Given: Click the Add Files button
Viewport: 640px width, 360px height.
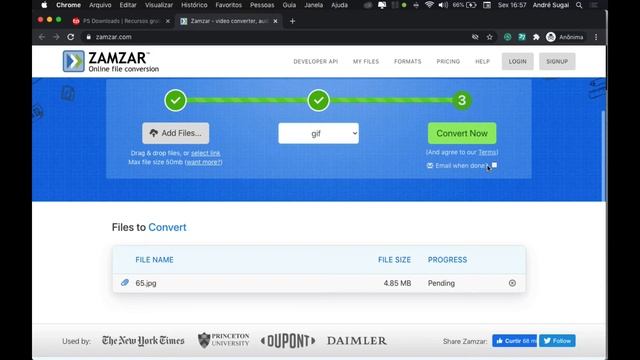Looking at the screenshot, I should (x=176, y=133).
